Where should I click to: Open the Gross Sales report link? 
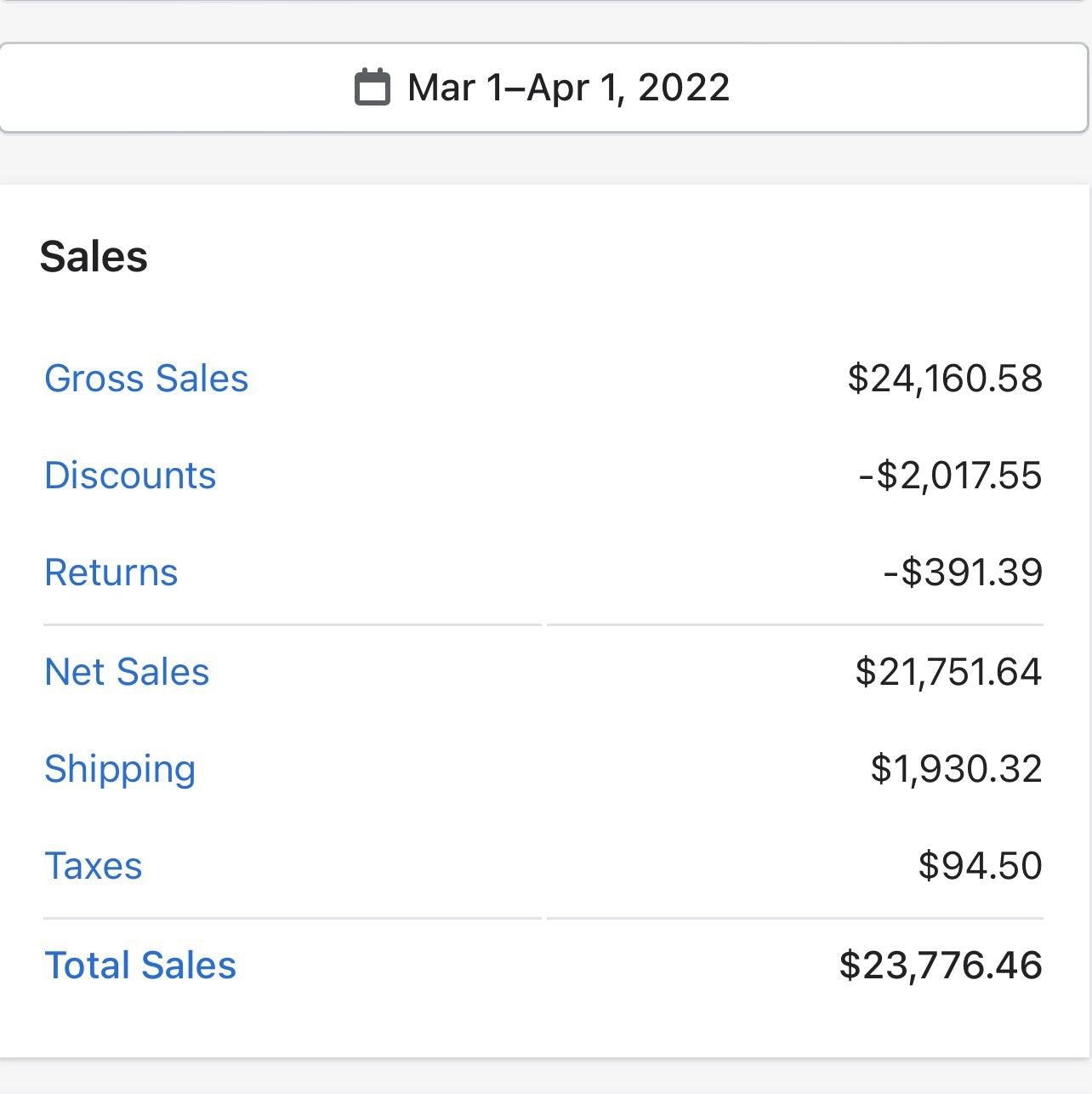coord(146,379)
